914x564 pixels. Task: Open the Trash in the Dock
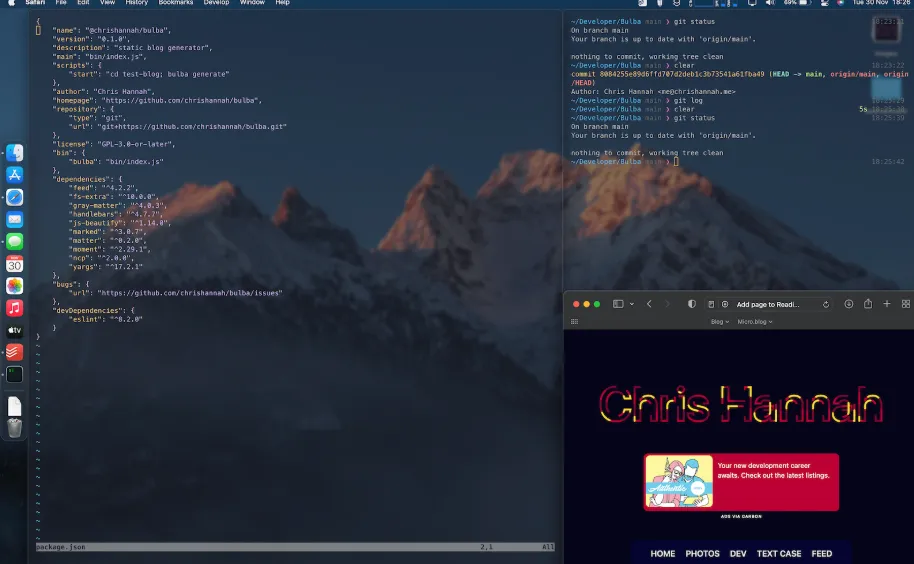pyautogui.click(x=15, y=428)
